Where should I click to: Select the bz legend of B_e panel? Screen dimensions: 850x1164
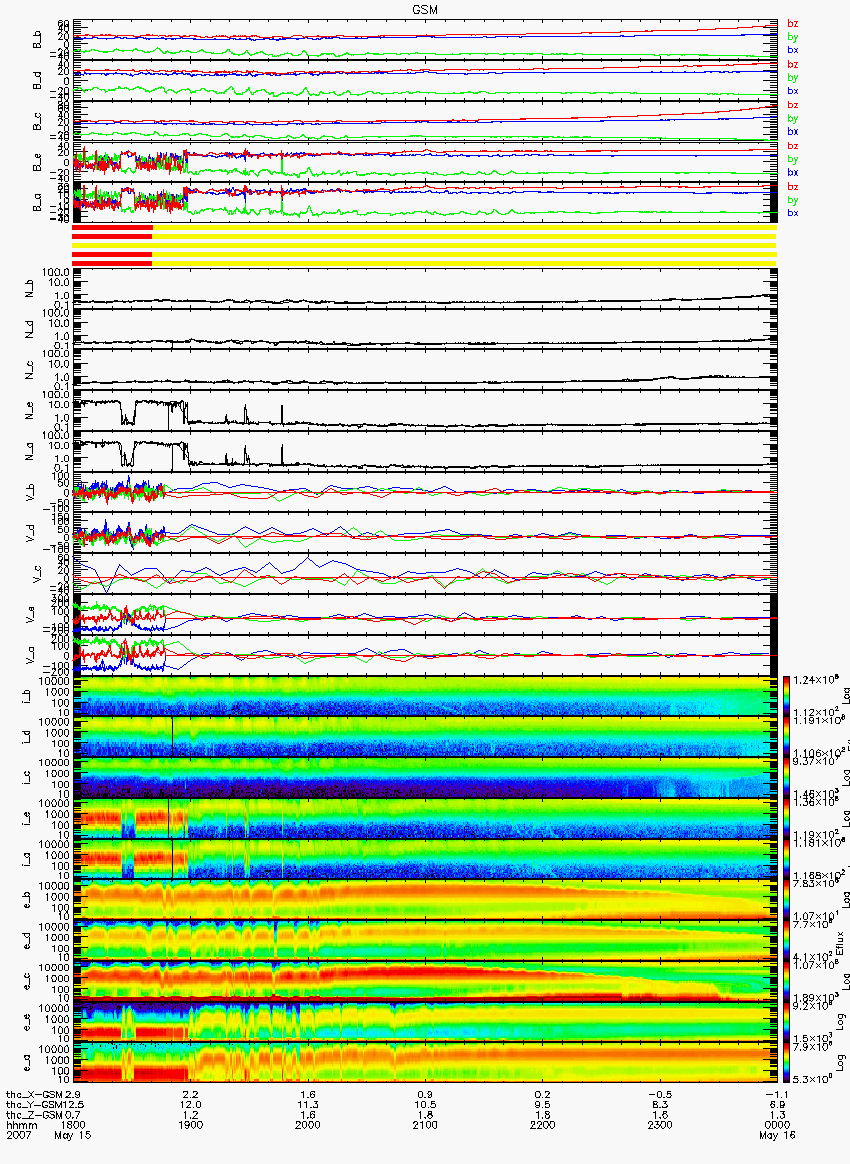coord(792,146)
